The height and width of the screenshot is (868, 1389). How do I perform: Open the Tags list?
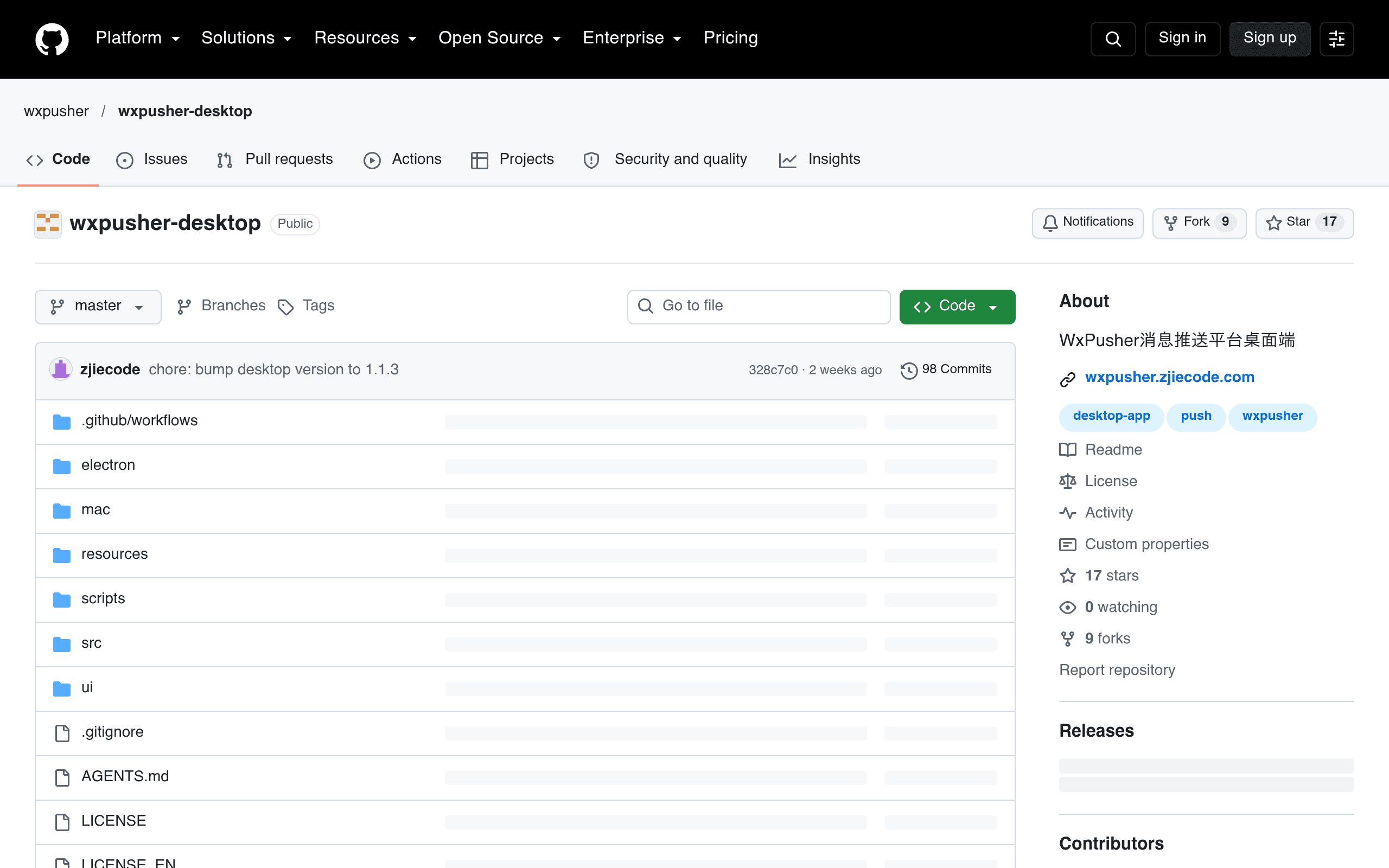(306, 306)
